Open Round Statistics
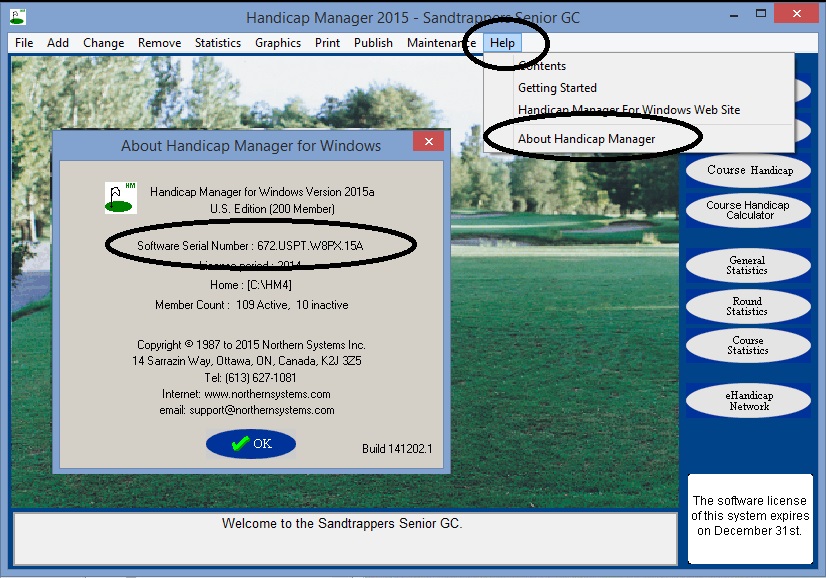Image resolution: width=826 pixels, height=578 pixels. (x=748, y=306)
